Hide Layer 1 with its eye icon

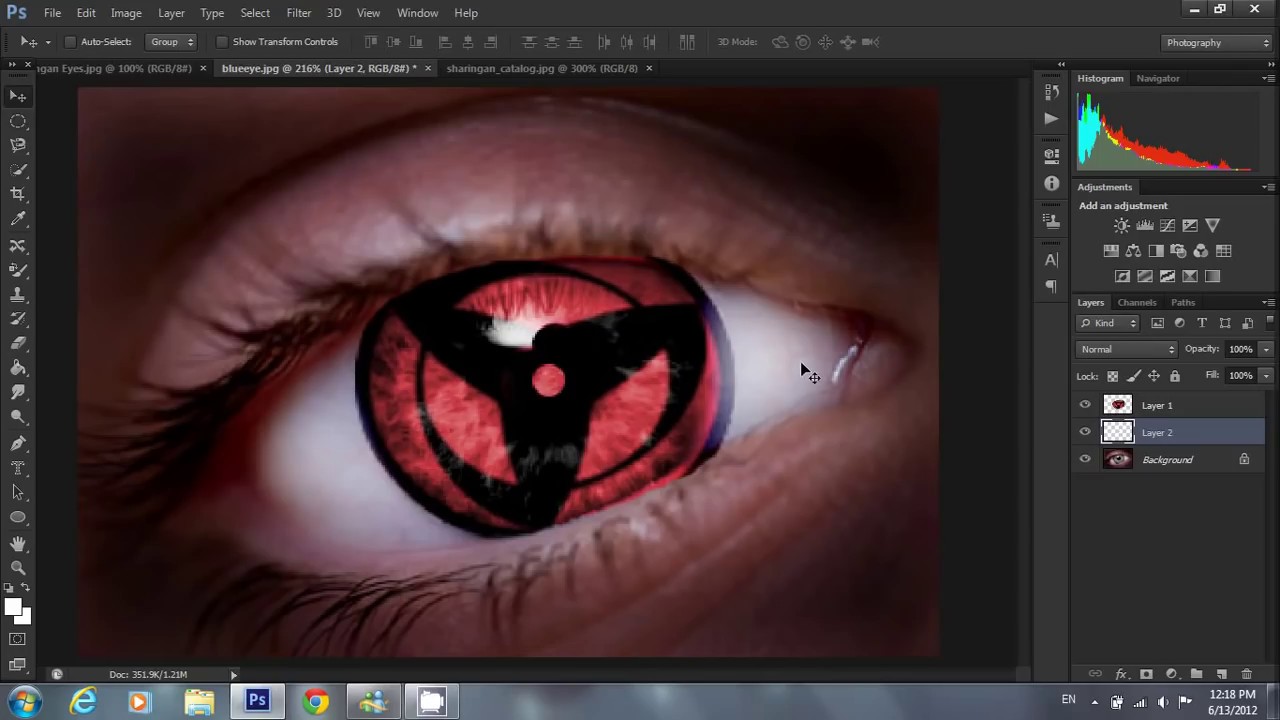tap(1085, 405)
